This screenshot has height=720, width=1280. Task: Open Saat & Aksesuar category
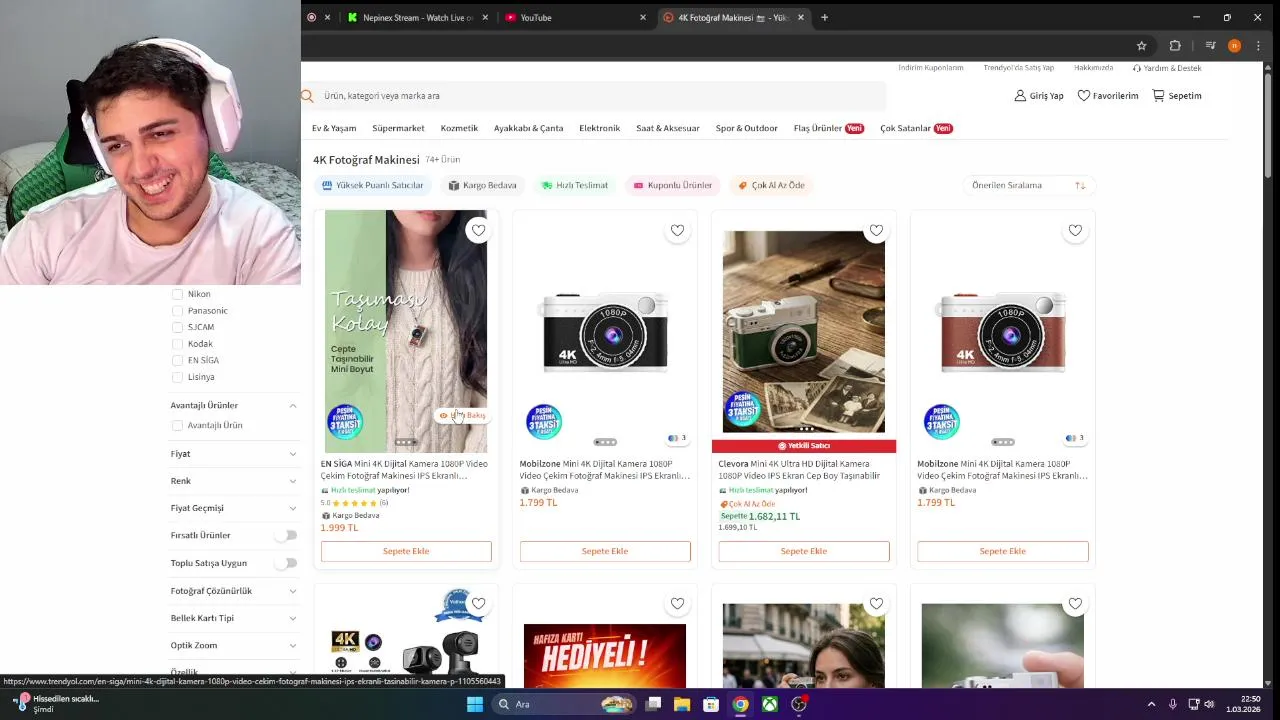pos(667,128)
